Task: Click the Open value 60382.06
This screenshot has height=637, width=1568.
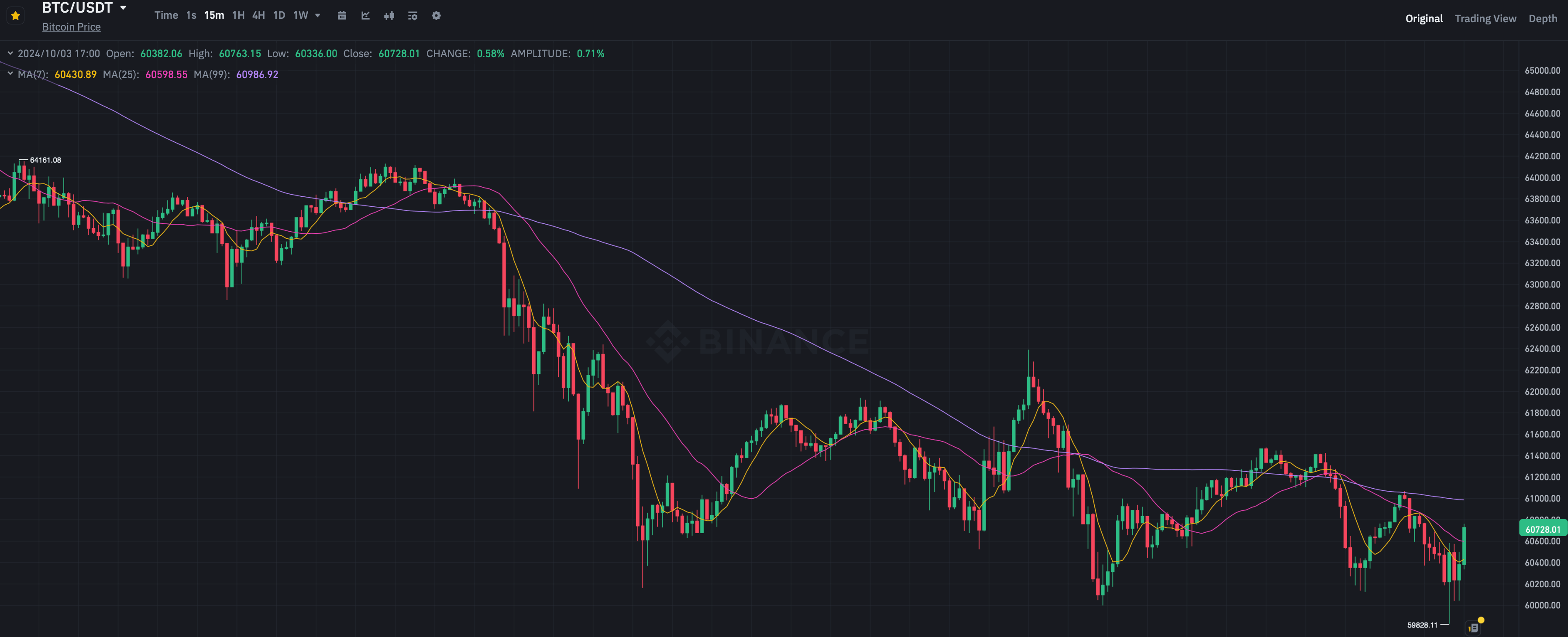Action: pyautogui.click(x=162, y=54)
